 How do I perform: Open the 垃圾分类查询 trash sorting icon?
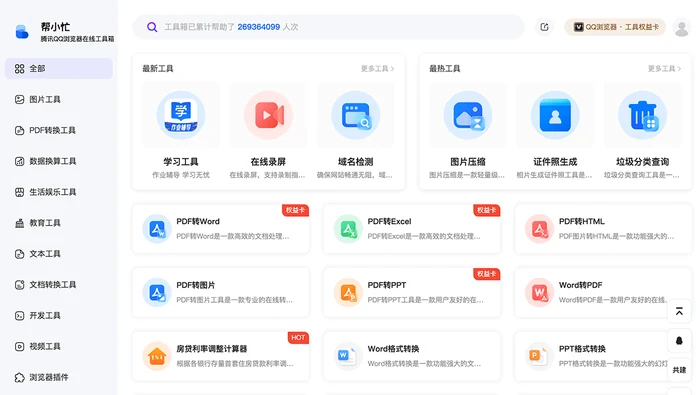[x=643, y=115]
